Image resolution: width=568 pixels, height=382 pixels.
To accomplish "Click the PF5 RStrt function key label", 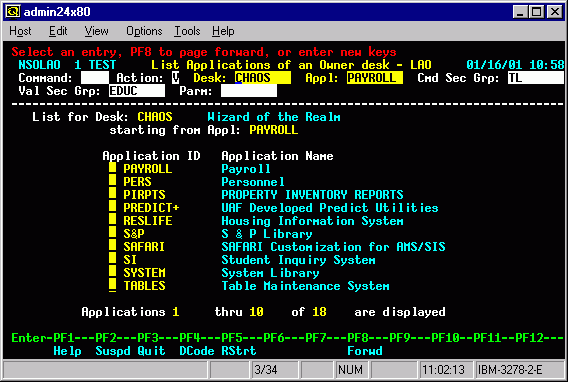I will pos(239,350).
